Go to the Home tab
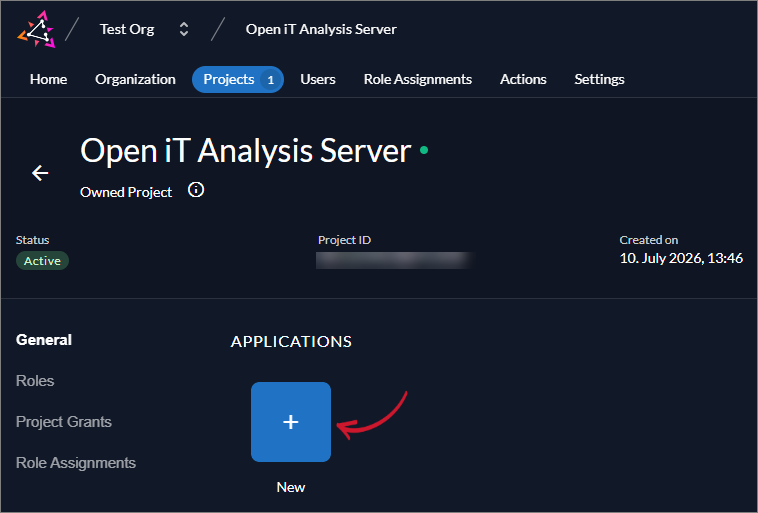Image resolution: width=758 pixels, height=513 pixels. (x=48, y=79)
